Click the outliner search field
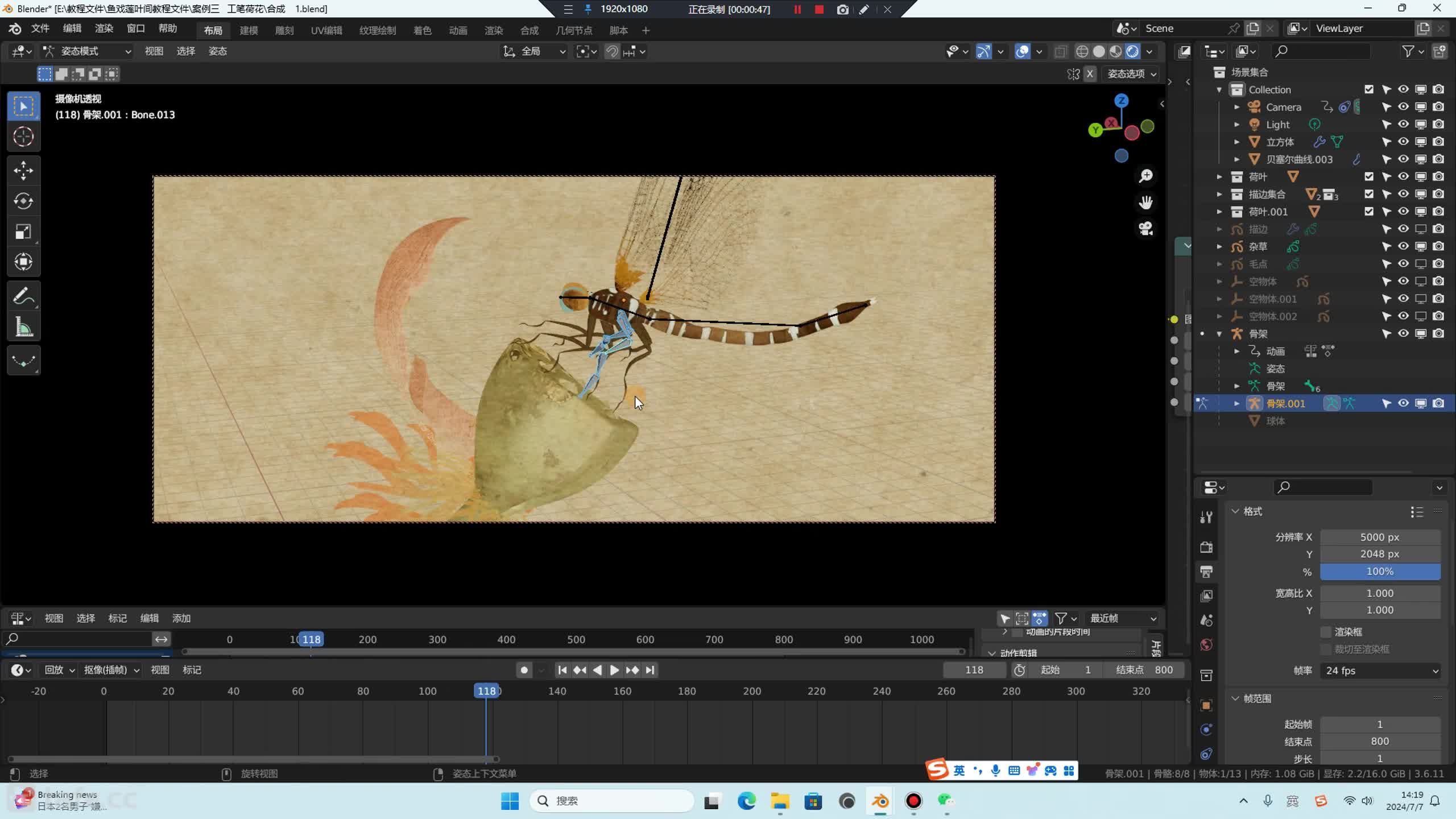Viewport: 1456px width, 819px height. click(x=1321, y=51)
